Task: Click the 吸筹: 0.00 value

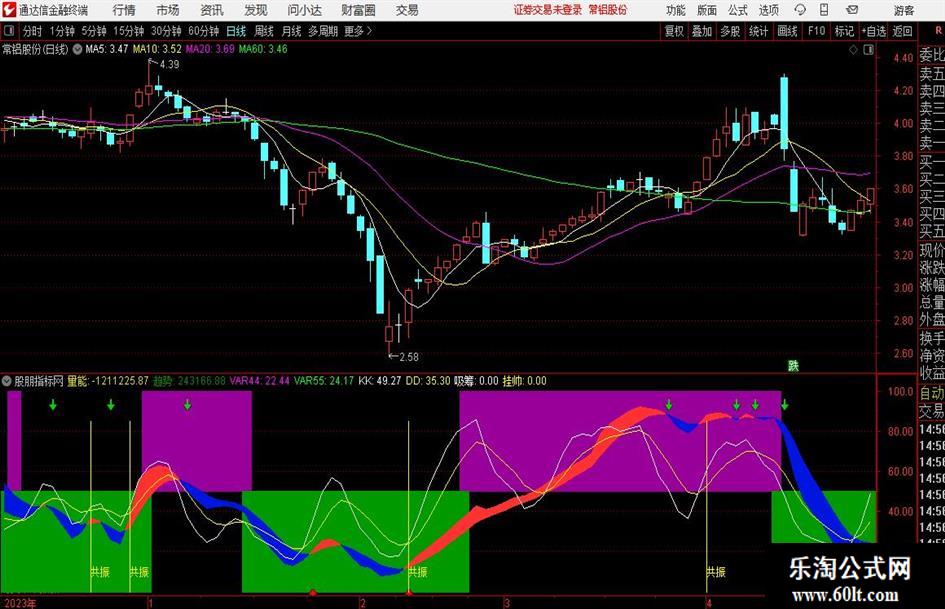Action: (x=476, y=381)
